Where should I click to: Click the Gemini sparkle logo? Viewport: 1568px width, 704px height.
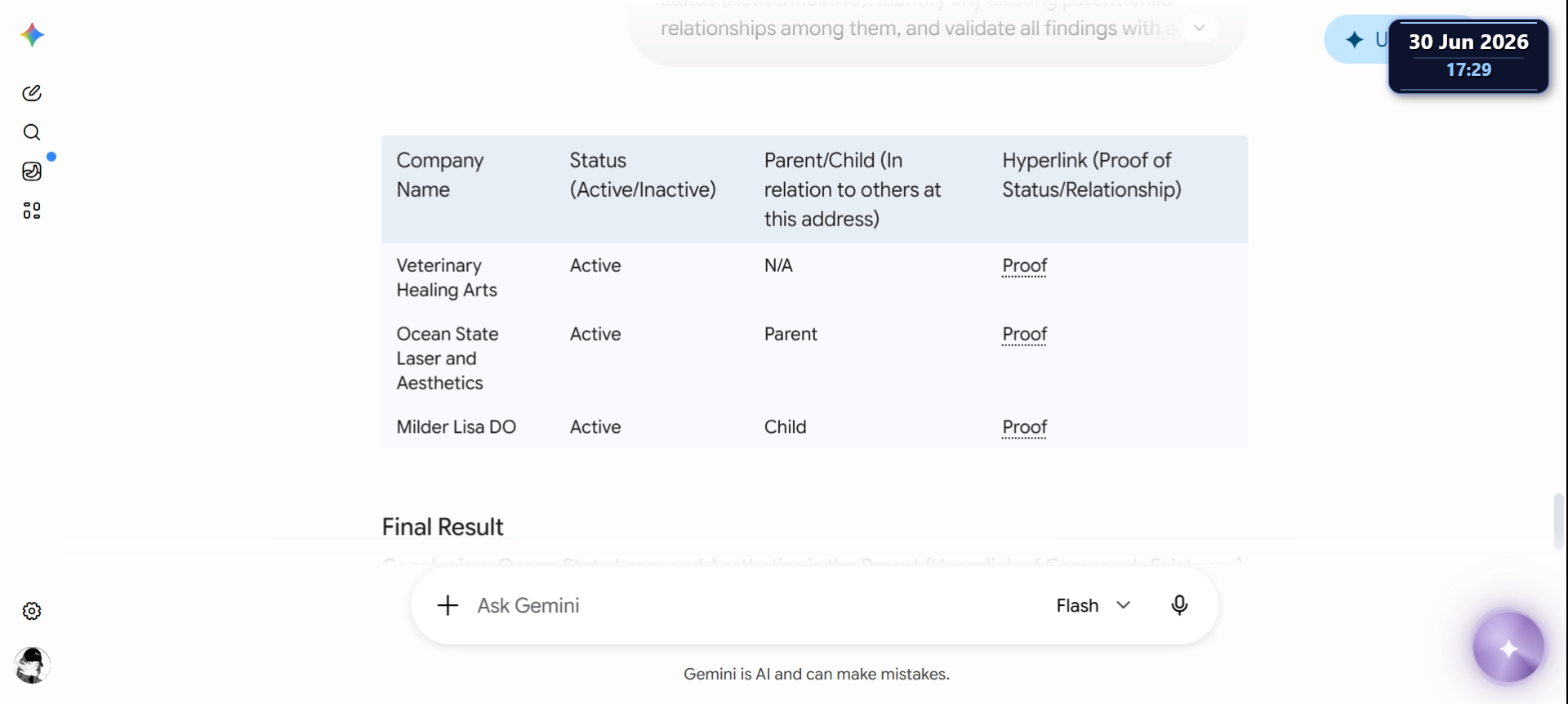[x=32, y=35]
